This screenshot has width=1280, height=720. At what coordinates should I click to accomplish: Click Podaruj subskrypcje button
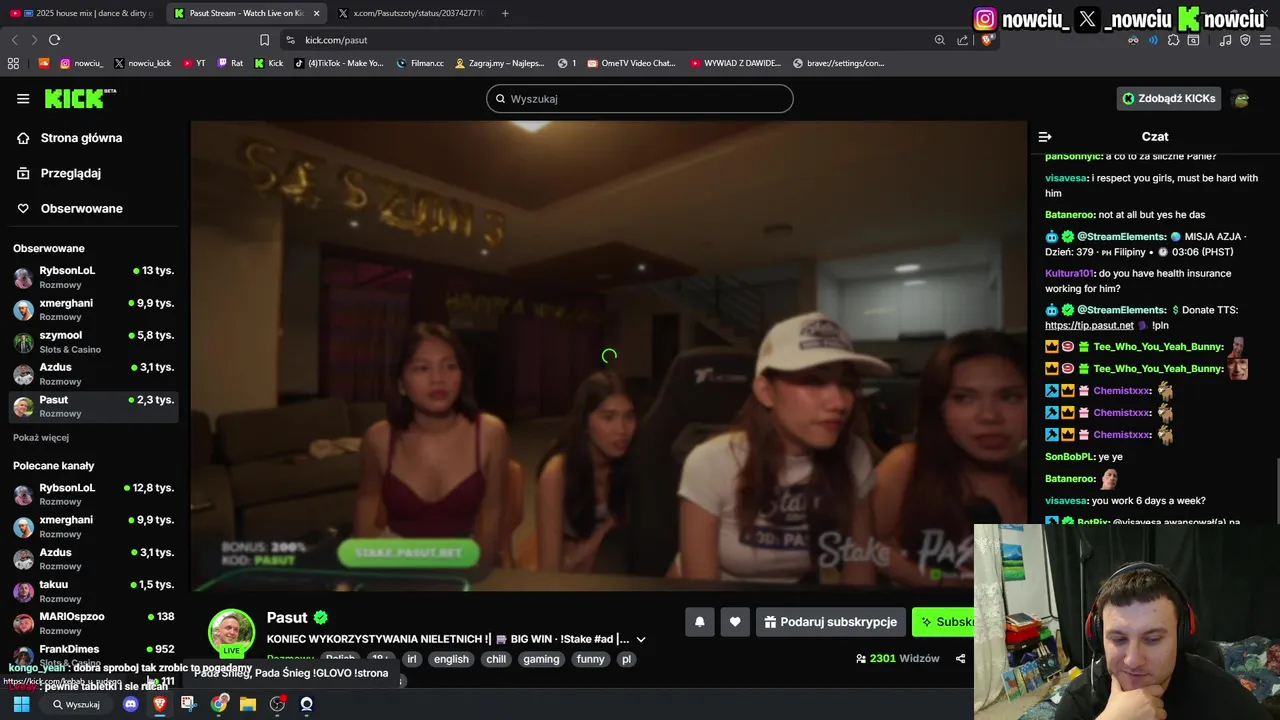click(831, 622)
